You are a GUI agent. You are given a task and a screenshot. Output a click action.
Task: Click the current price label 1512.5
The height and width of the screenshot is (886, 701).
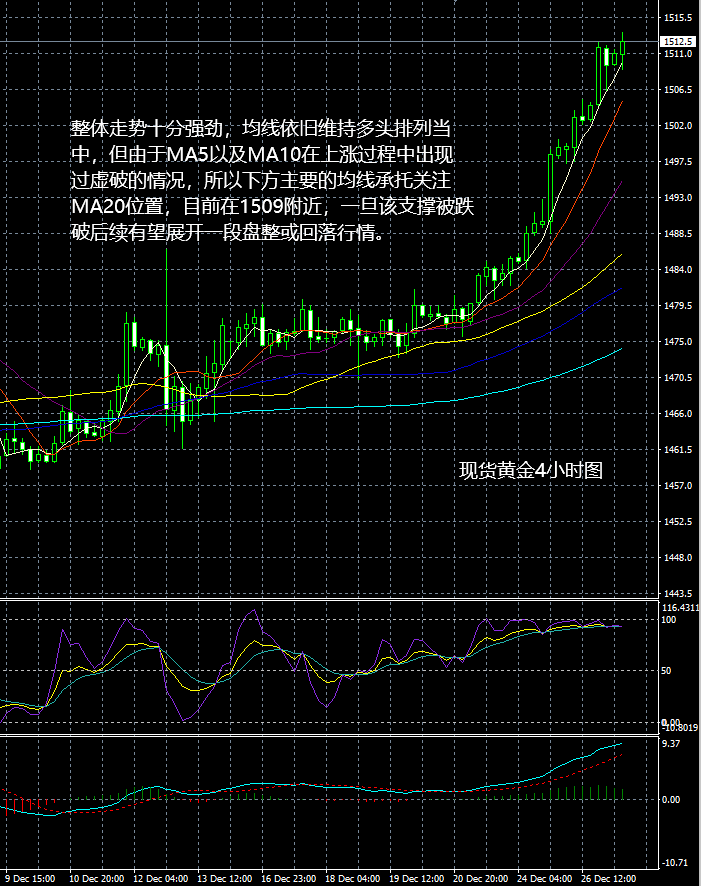point(679,41)
